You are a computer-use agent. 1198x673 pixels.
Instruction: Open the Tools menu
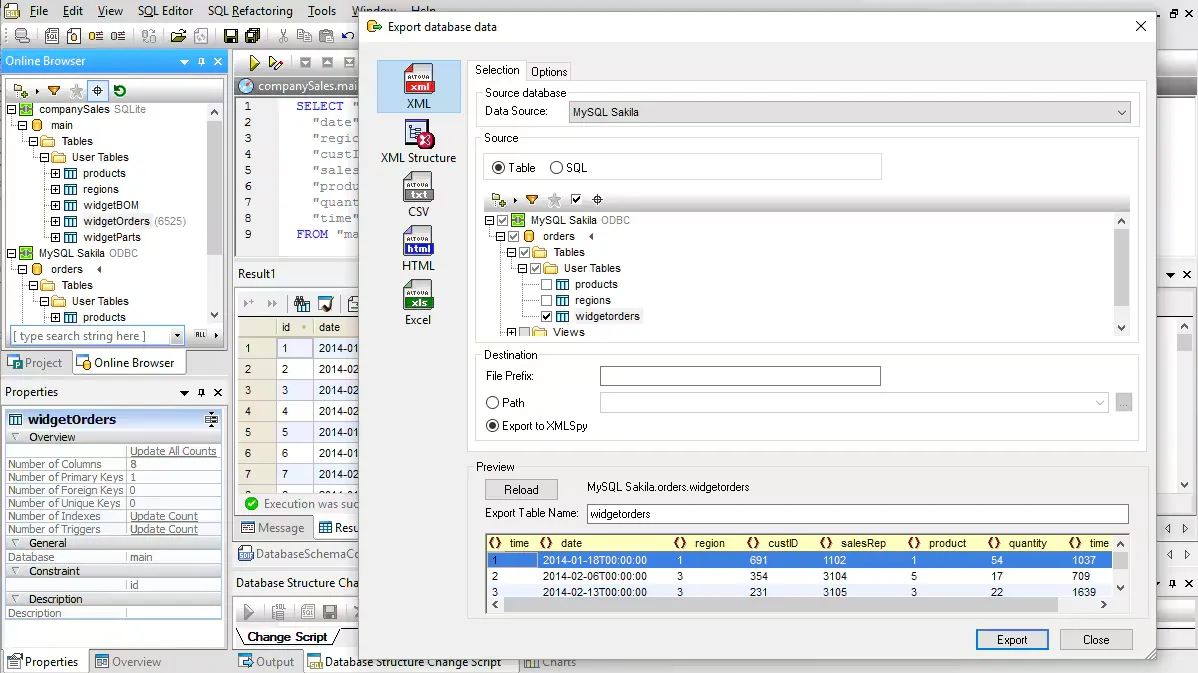(322, 11)
